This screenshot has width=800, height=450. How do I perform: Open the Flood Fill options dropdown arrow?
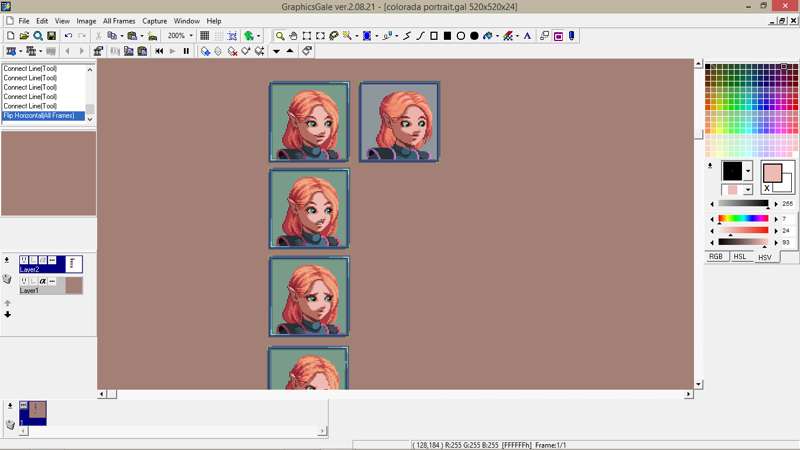(497, 36)
